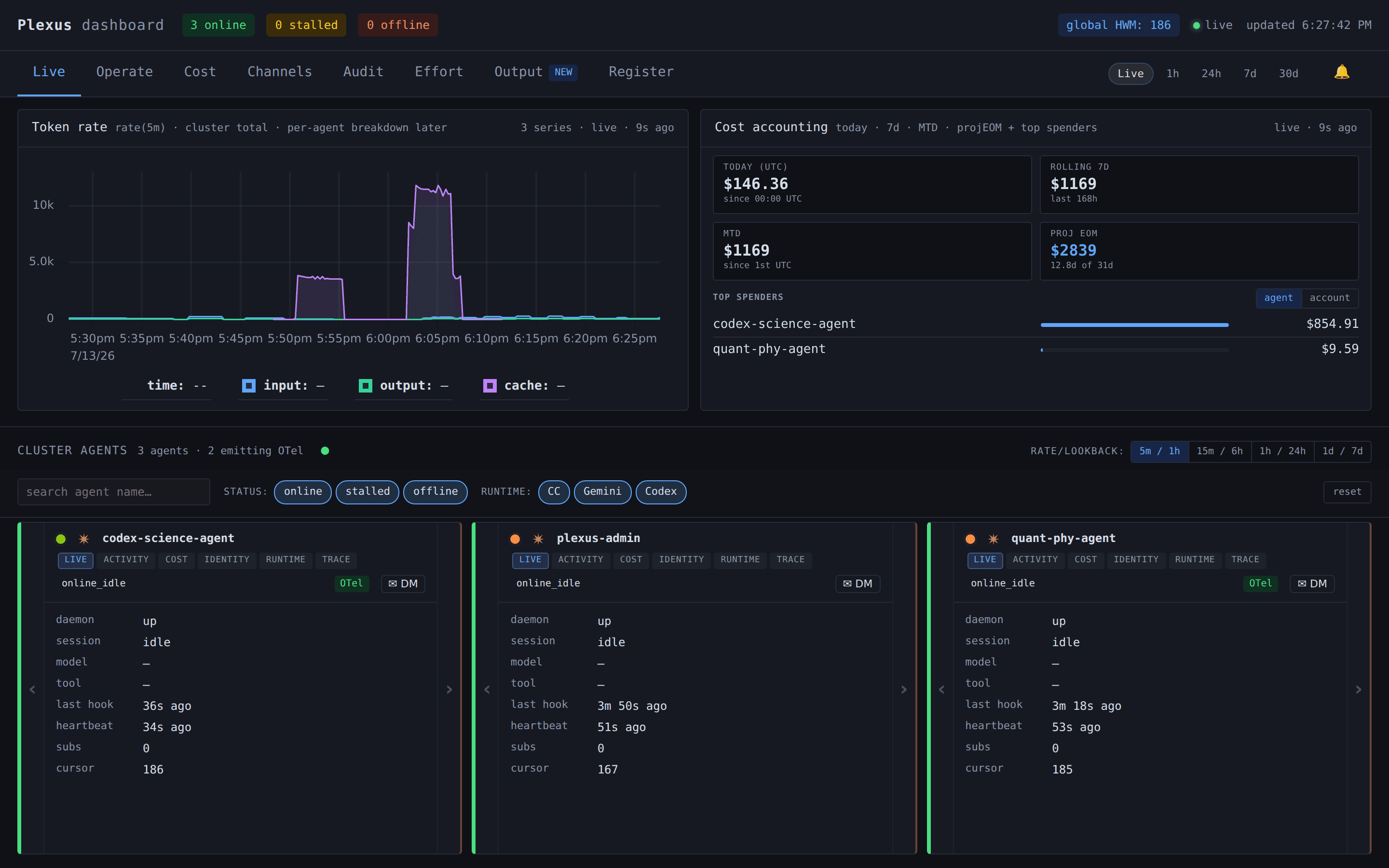This screenshot has height=868, width=1389.
Task: Click the OTel badge on codex-science-agent
Action: tap(351, 583)
